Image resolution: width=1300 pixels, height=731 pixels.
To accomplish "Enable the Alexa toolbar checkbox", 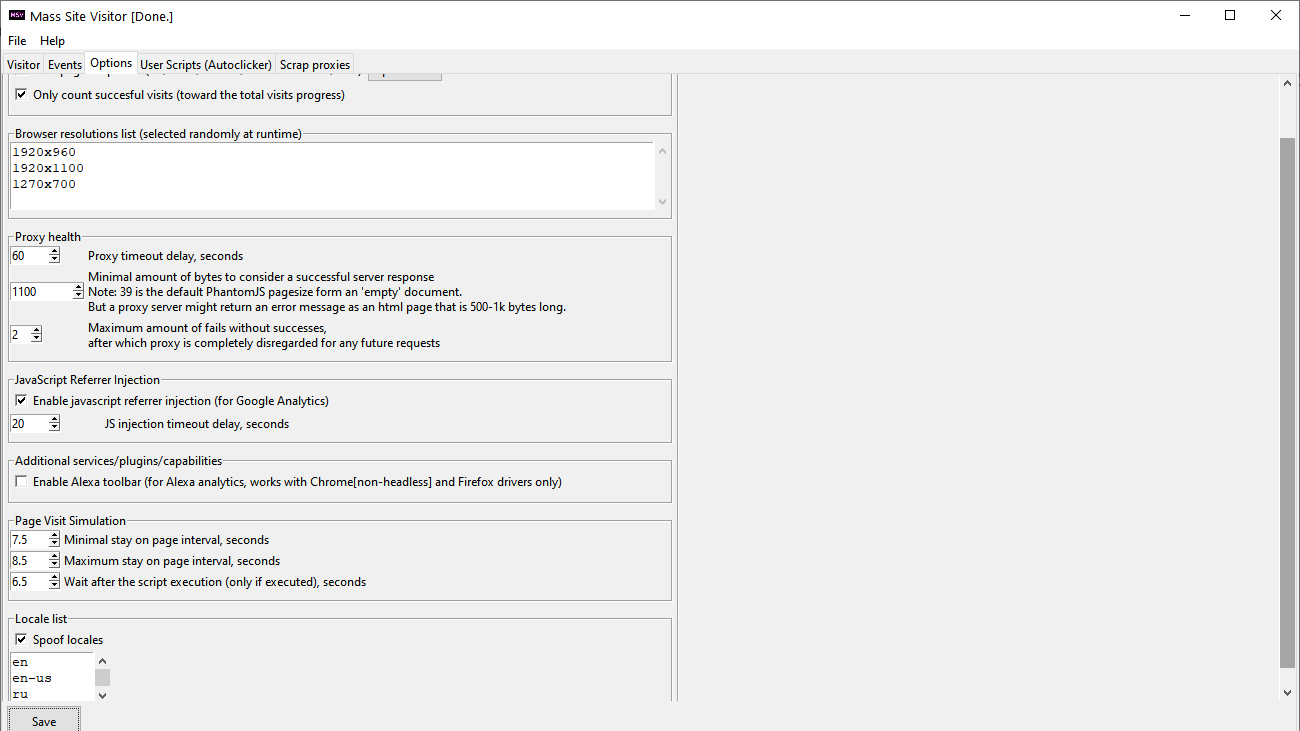I will (21, 482).
